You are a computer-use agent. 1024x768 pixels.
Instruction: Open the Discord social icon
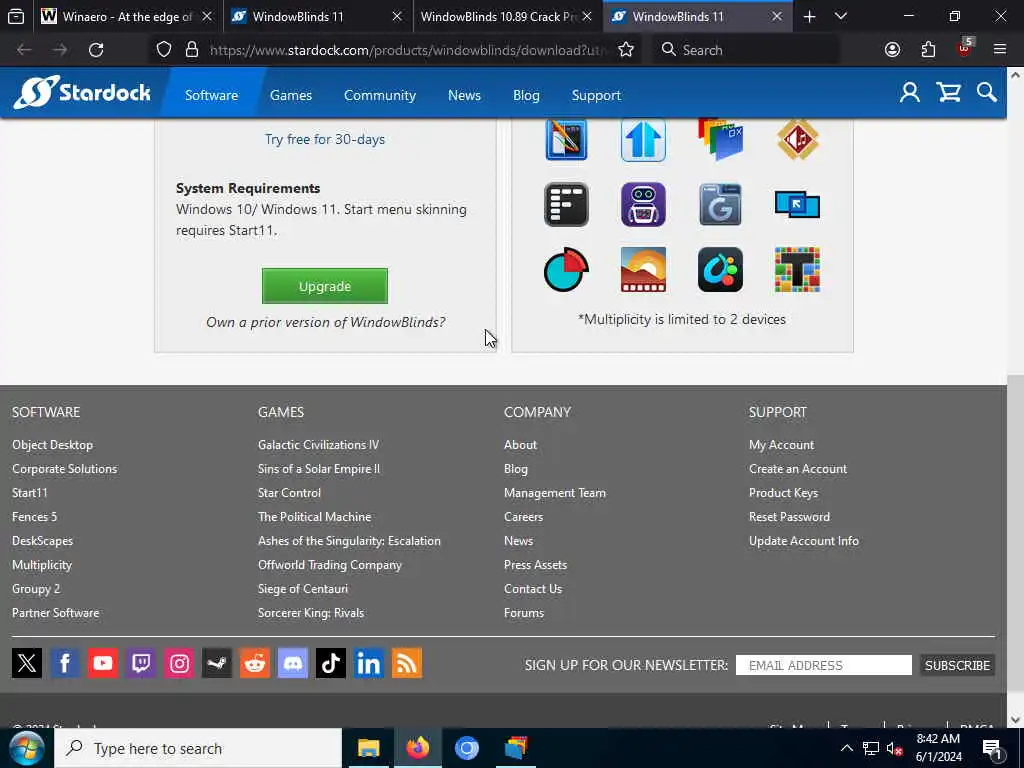tap(293, 663)
